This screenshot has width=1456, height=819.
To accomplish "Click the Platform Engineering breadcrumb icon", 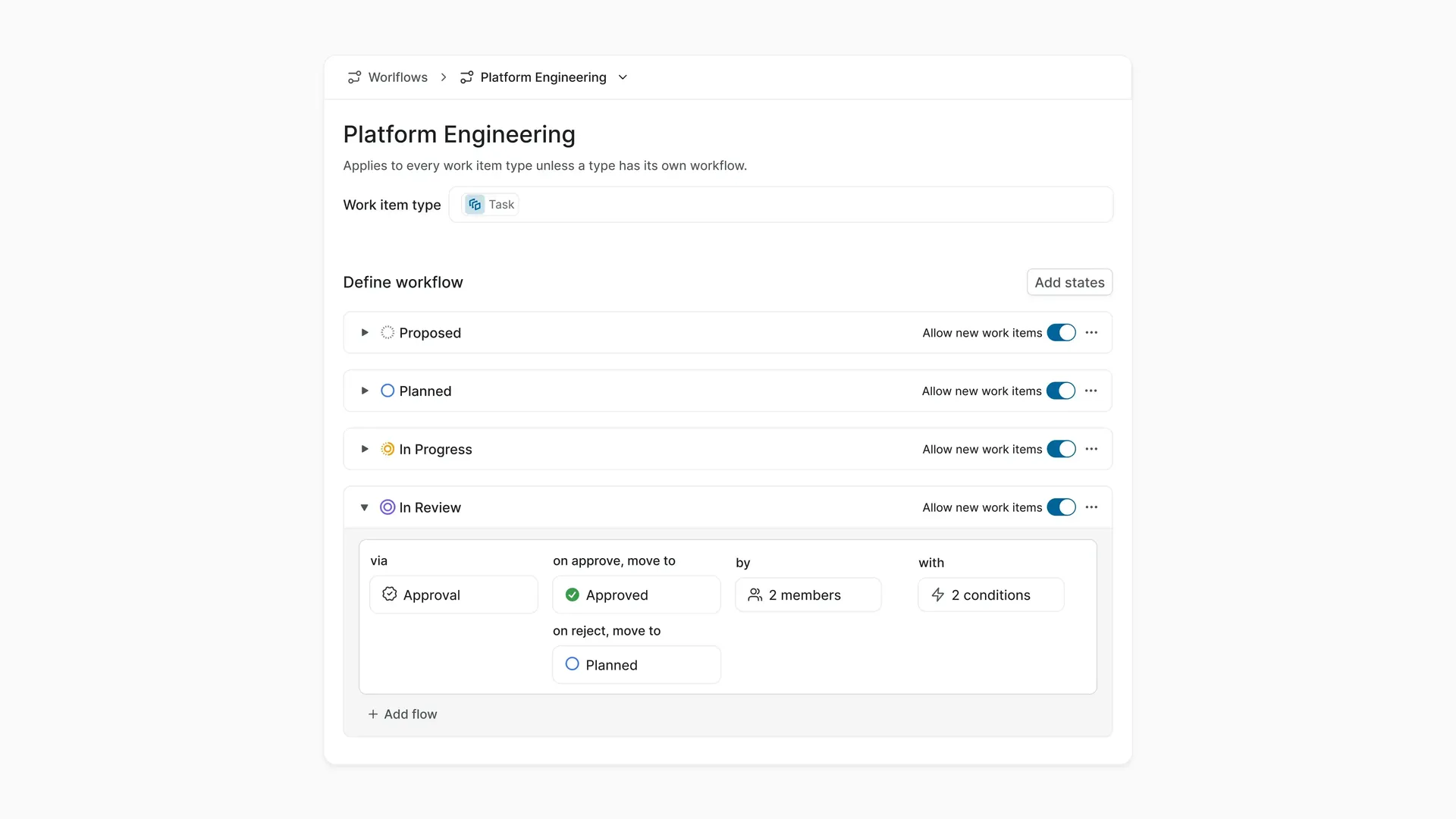I will (466, 77).
